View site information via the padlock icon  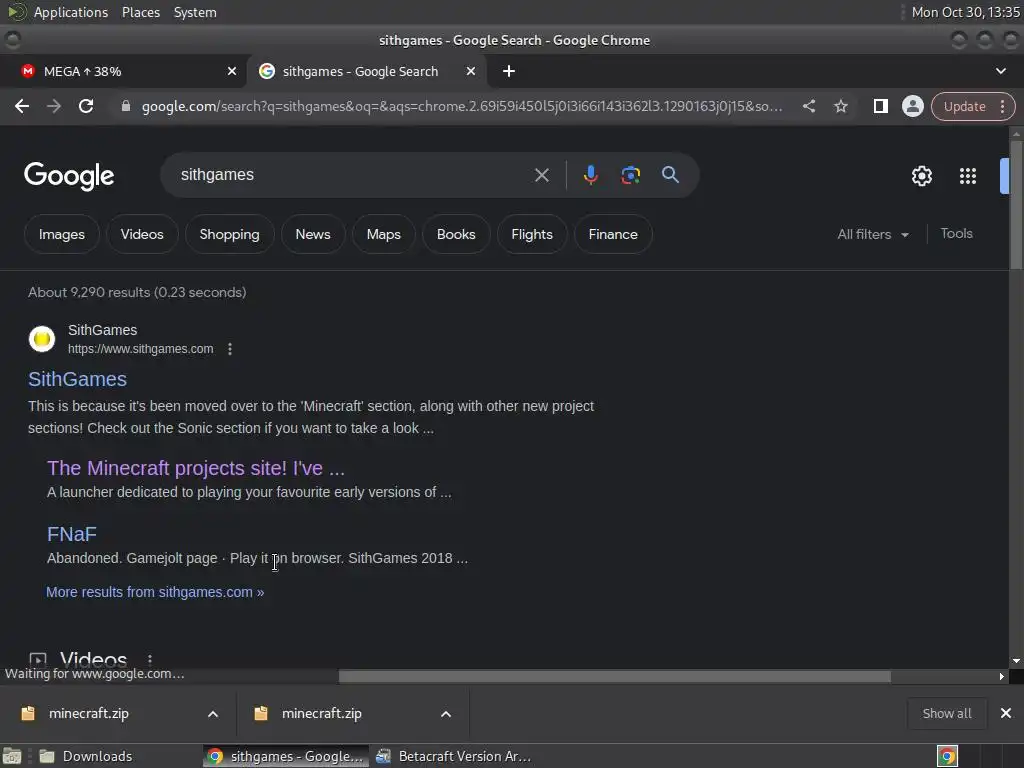[126, 106]
